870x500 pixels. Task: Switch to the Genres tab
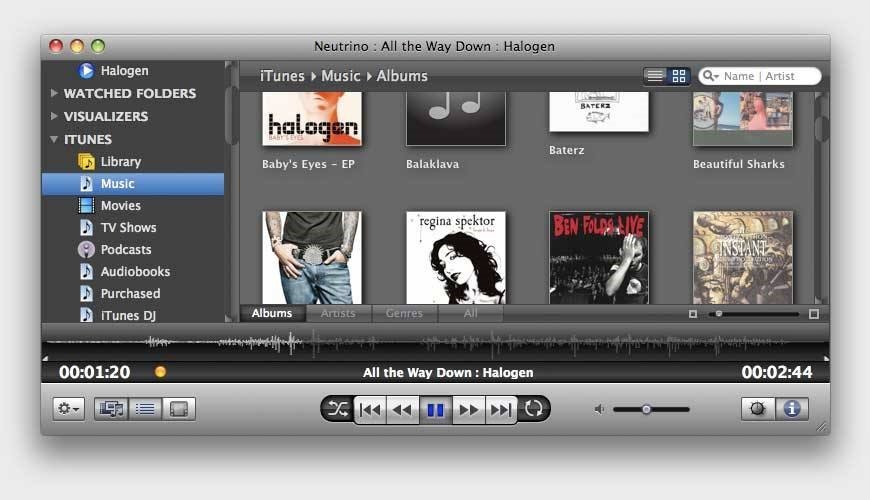click(404, 314)
